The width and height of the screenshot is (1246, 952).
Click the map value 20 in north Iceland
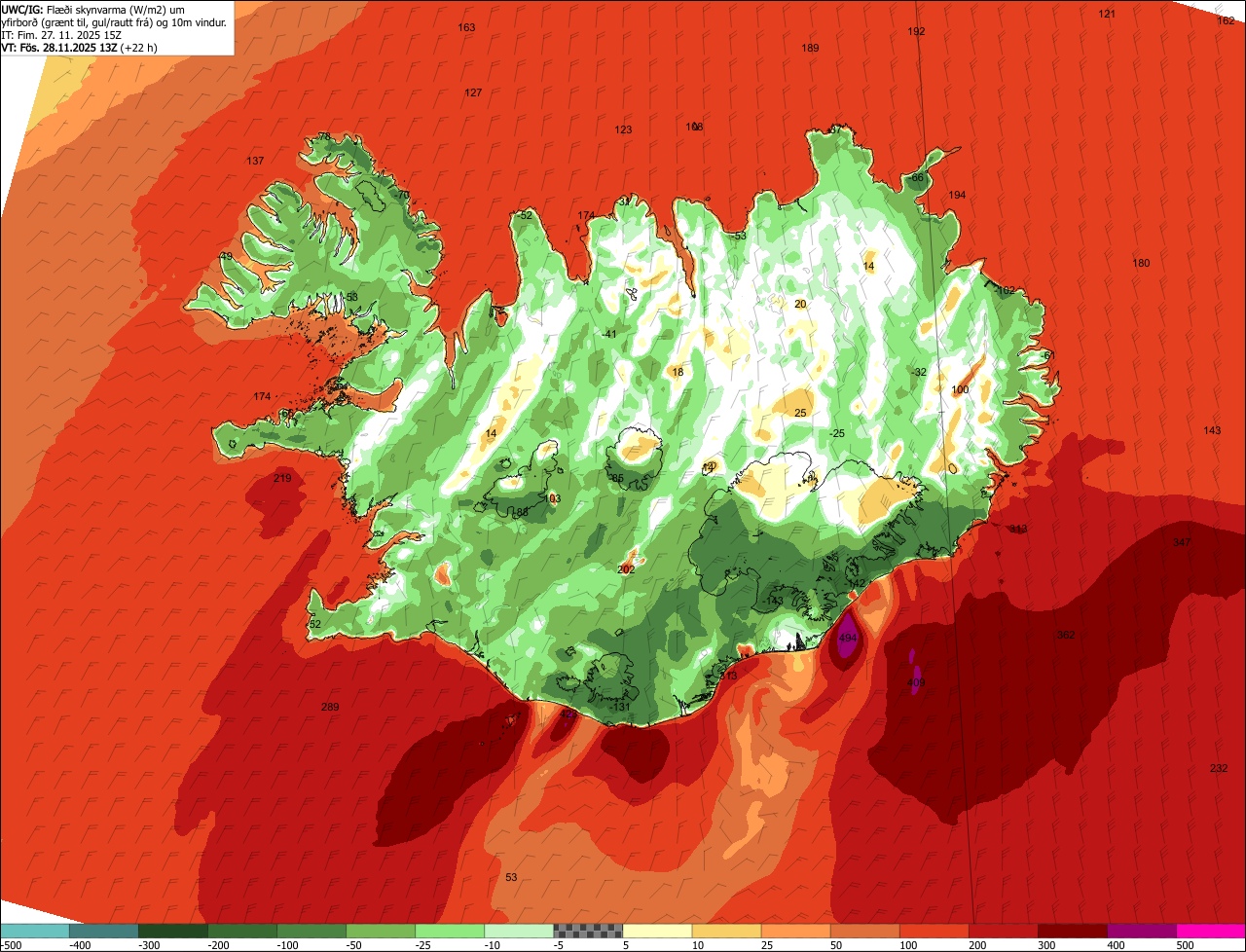(x=800, y=304)
